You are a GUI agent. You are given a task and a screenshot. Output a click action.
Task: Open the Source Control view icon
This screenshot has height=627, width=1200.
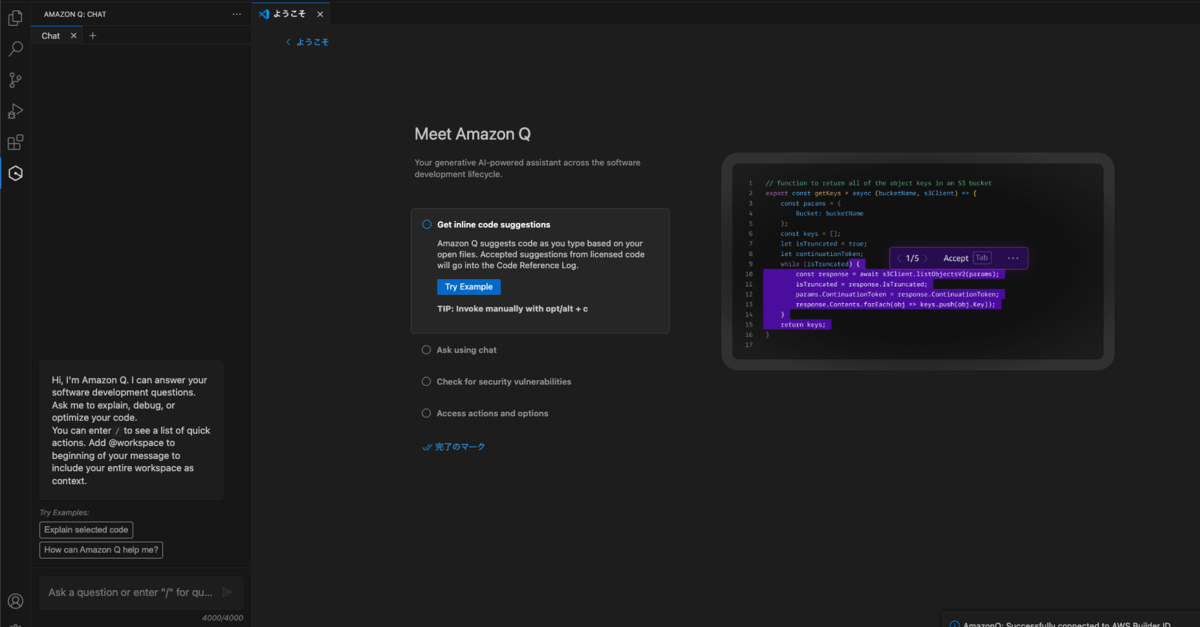(x=15, y=80)
